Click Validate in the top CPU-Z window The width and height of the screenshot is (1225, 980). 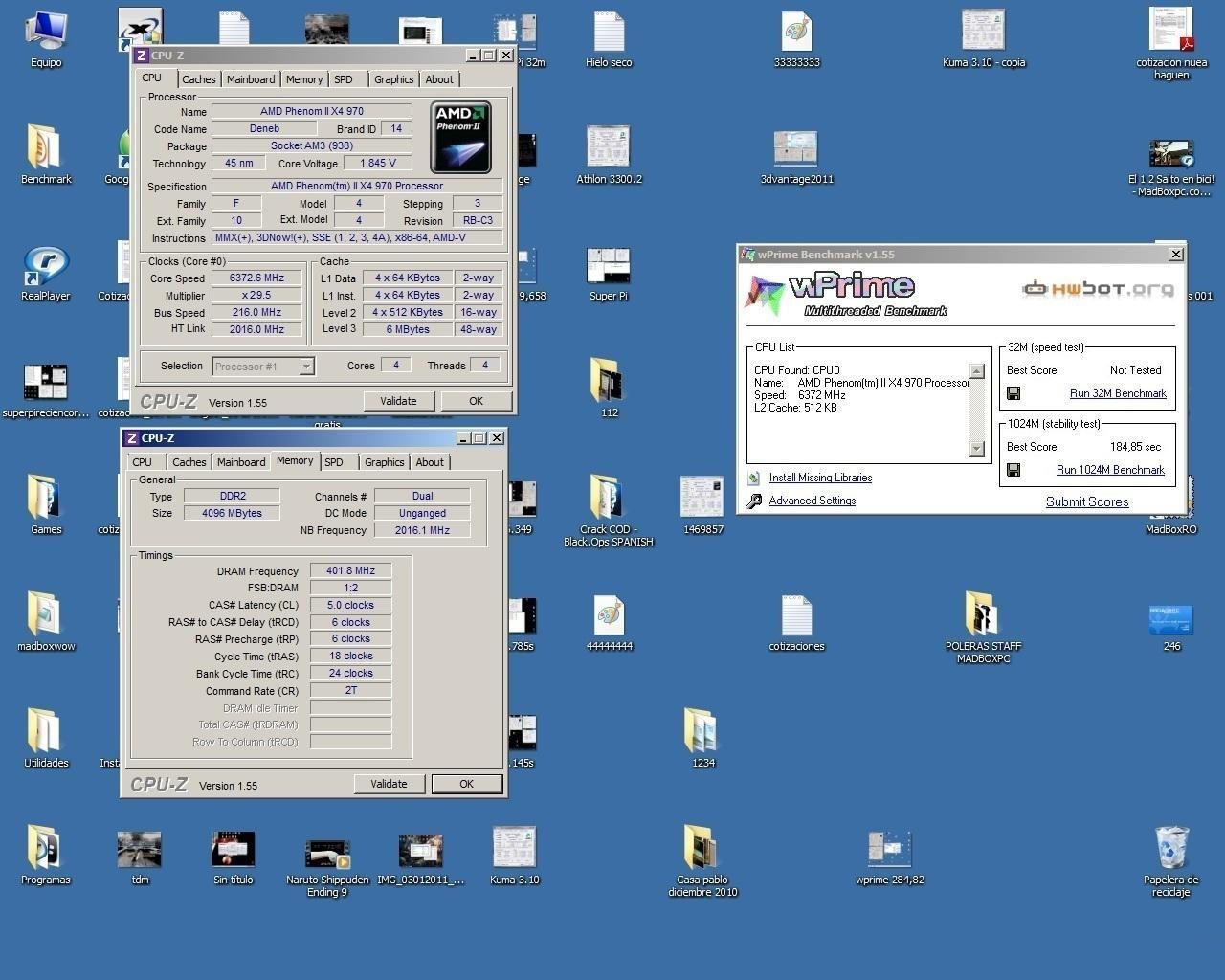tap(399, 401)
